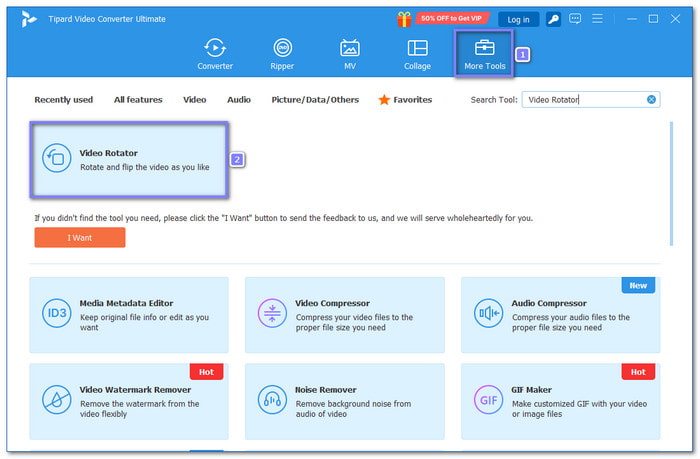Clear the search tool field
Screen dimensions: 700x459
click(651, 100)
